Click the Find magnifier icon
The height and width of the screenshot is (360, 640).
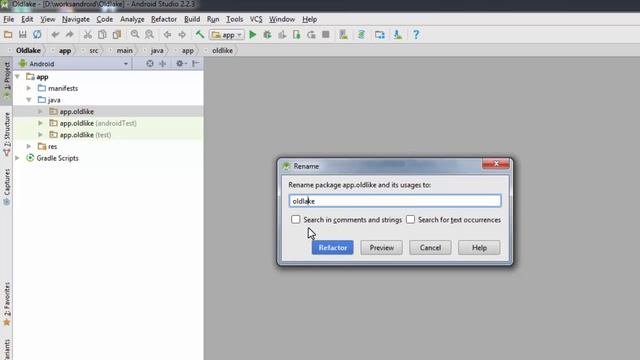coord(135,35)
